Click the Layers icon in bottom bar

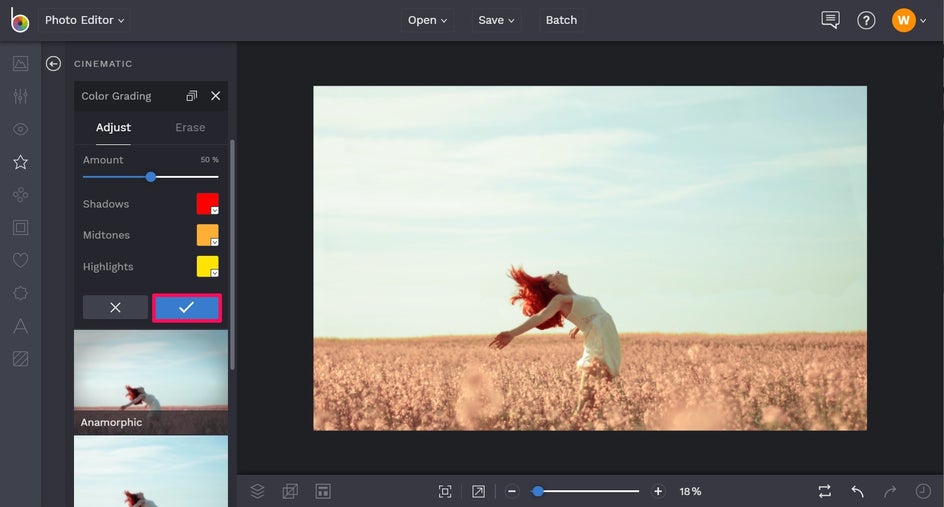click(x=257, y=491)
